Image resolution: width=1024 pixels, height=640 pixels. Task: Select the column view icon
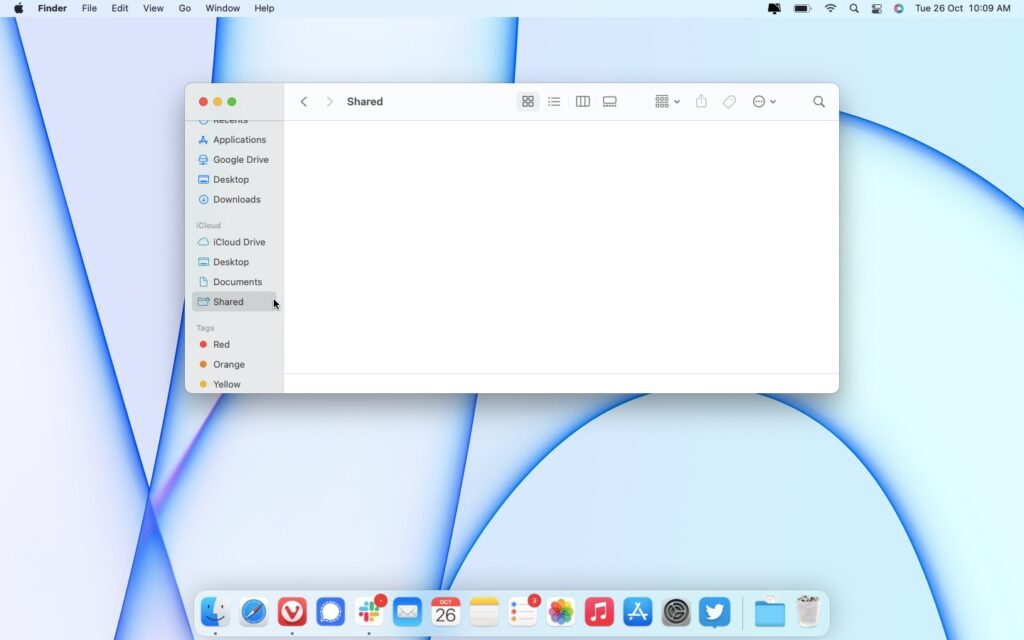(x=582, y=101)
